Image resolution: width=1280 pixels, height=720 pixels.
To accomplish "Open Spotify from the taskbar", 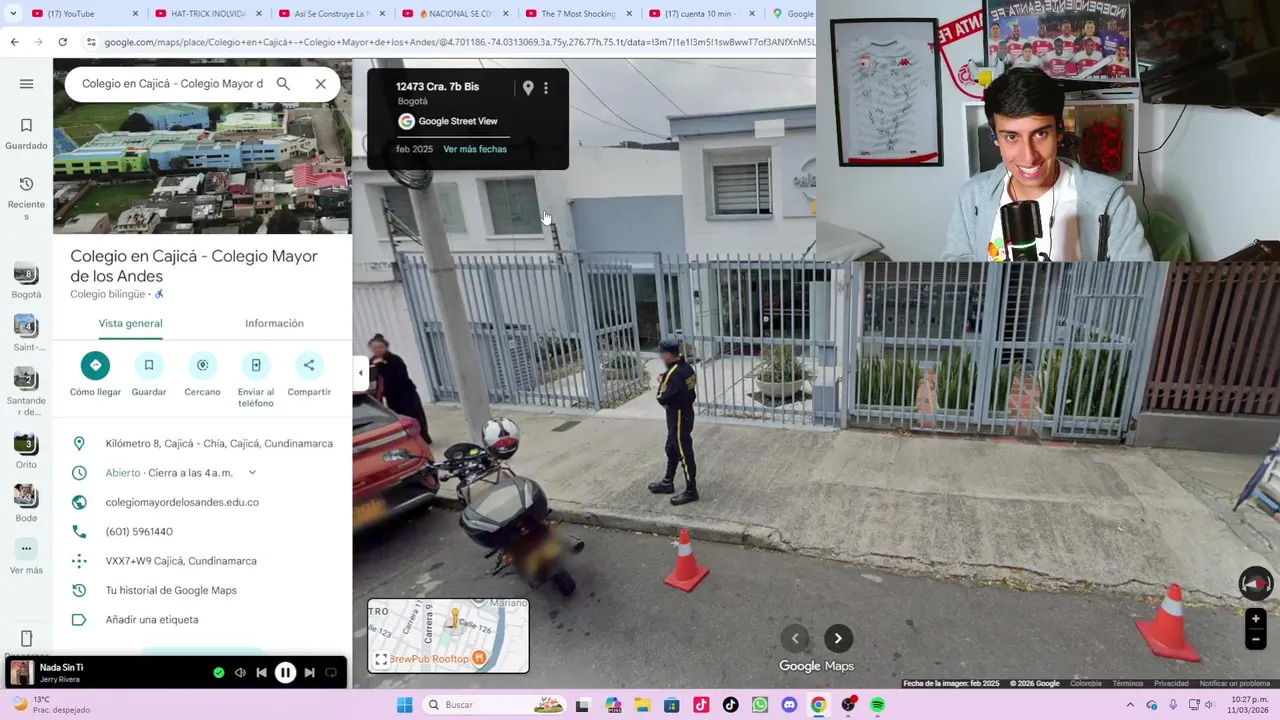I will pyautogui.click(x=878, y=705).
